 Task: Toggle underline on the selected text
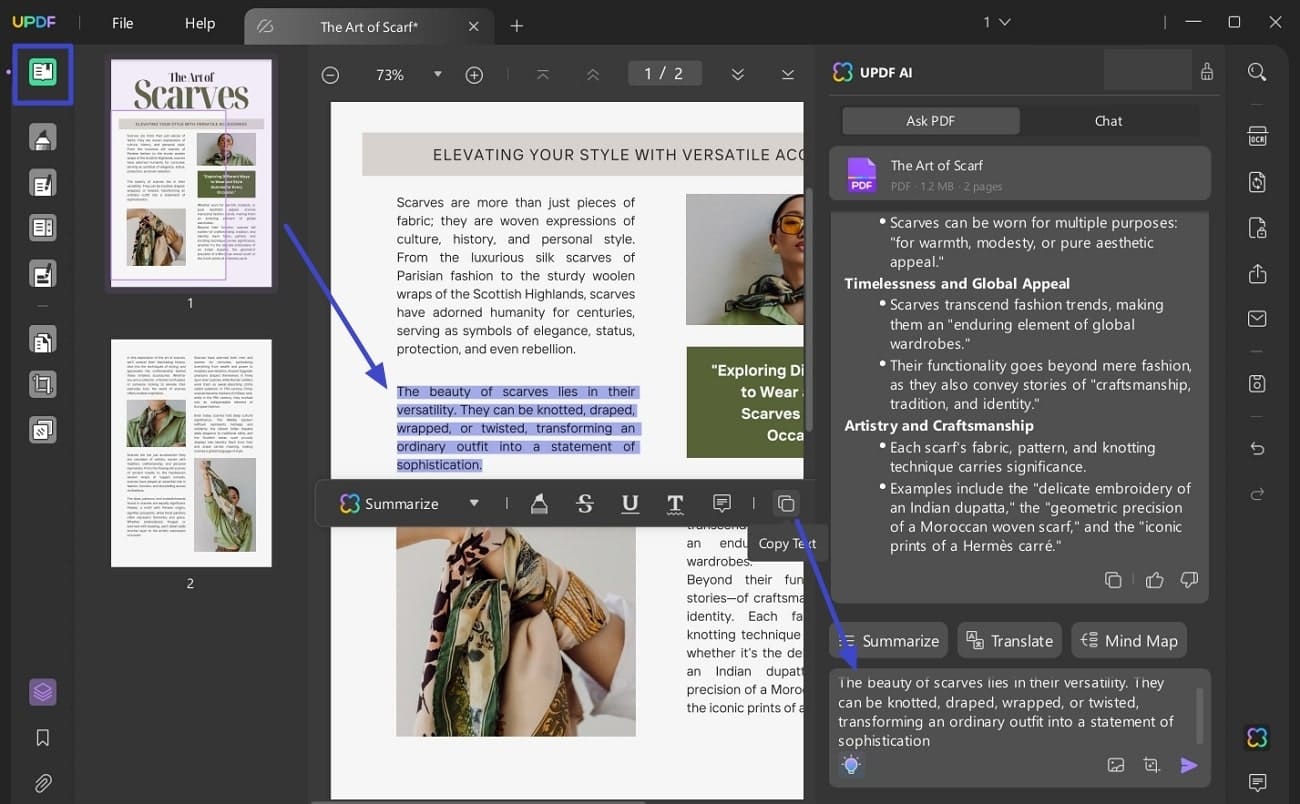(630, 503)
